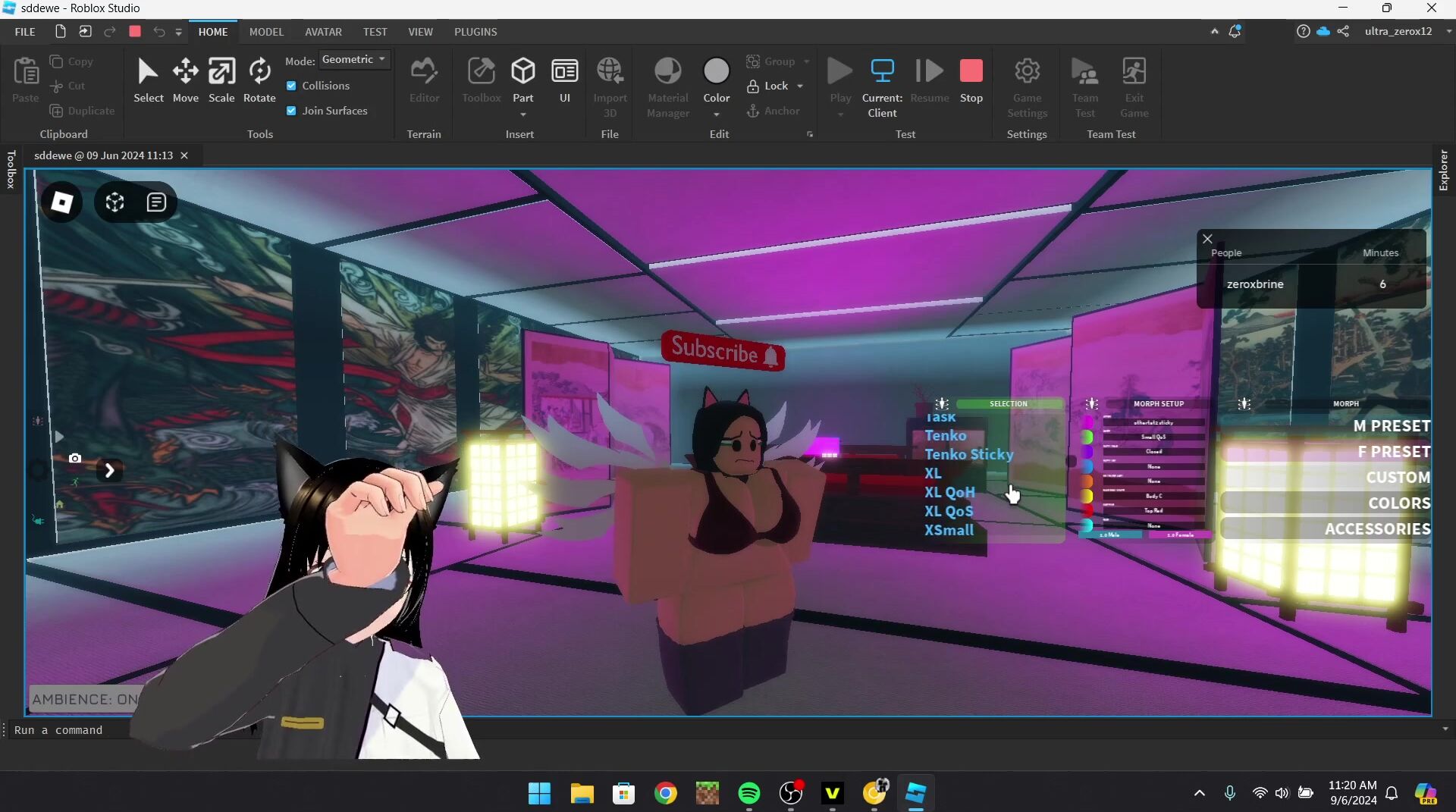Select the Rotate tool
Image resolution: width=1456 pixels, height=812 pixels.
[259, 80]
